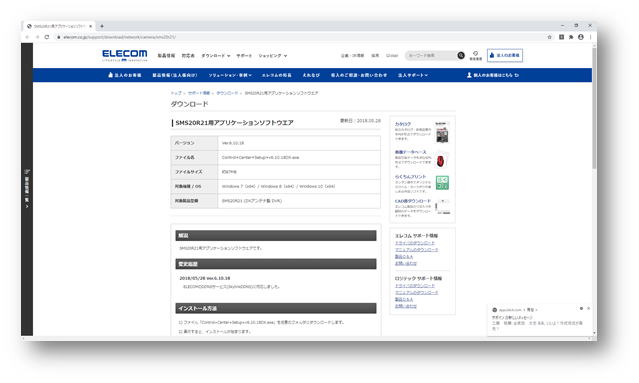Click 個人のお客様はこちら in blue bar
This screenshot has width=639, height=383.
pos(493,75)
